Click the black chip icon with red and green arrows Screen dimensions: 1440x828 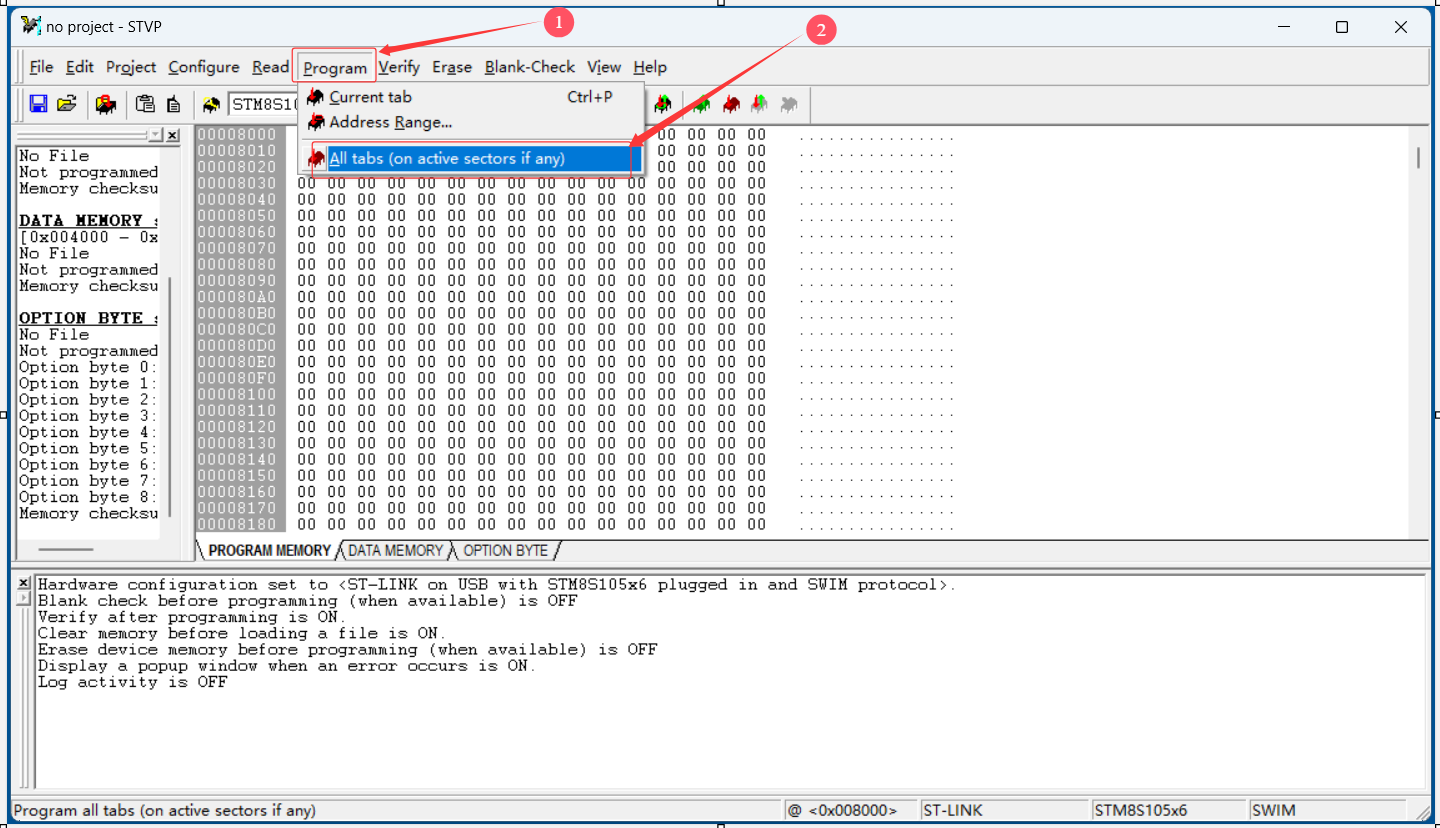pos(662,104)
